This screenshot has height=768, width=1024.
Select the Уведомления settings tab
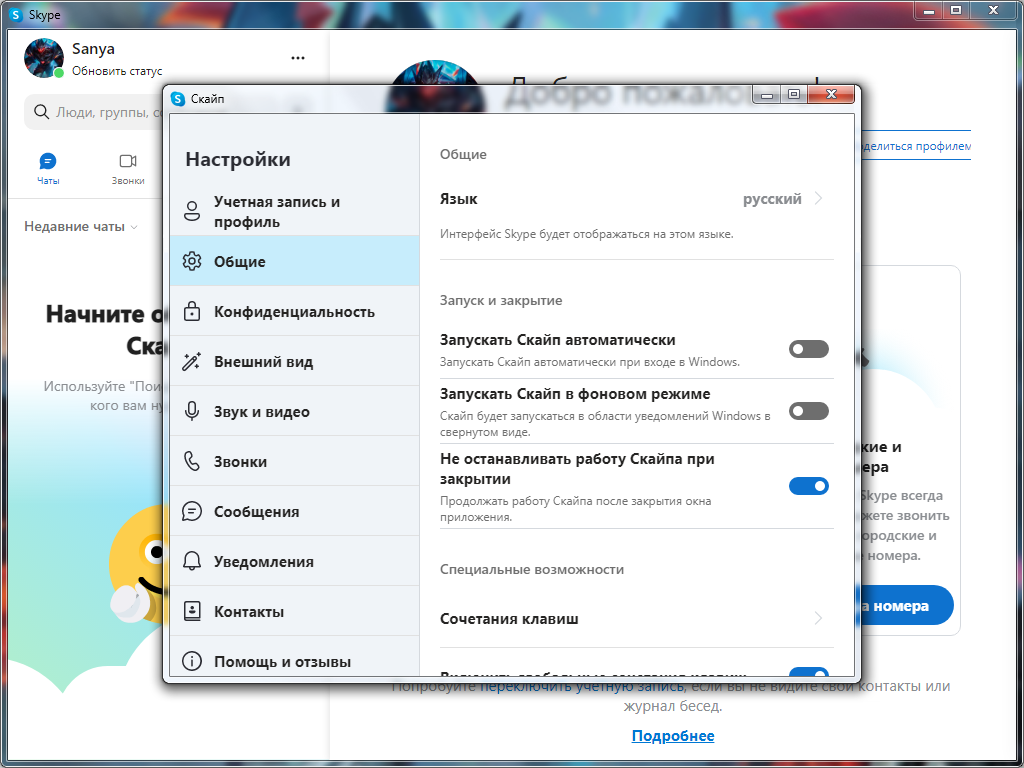click(x=295, y=561)
